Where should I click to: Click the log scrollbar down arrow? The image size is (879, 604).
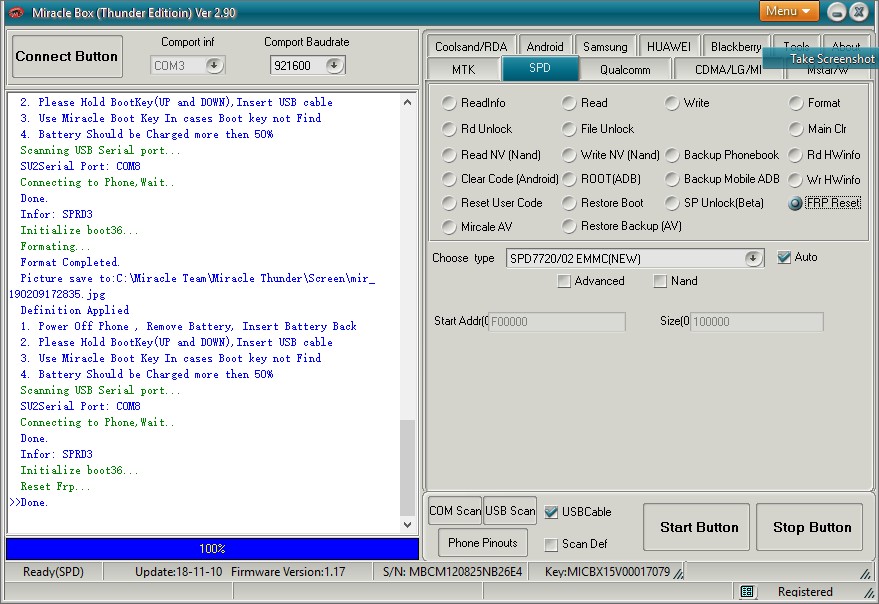tap(407, 525)
